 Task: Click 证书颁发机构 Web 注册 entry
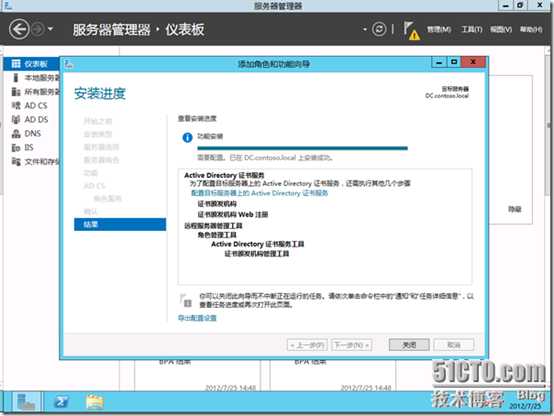click(232, 214)
